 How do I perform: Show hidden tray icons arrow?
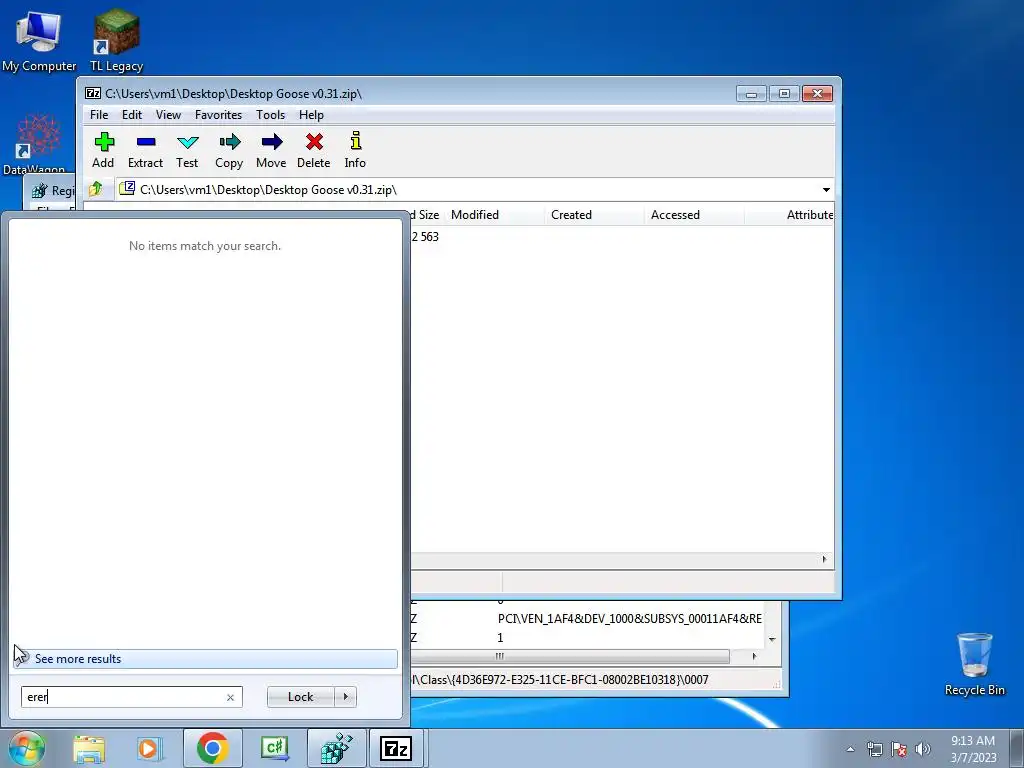pos(850,749)
